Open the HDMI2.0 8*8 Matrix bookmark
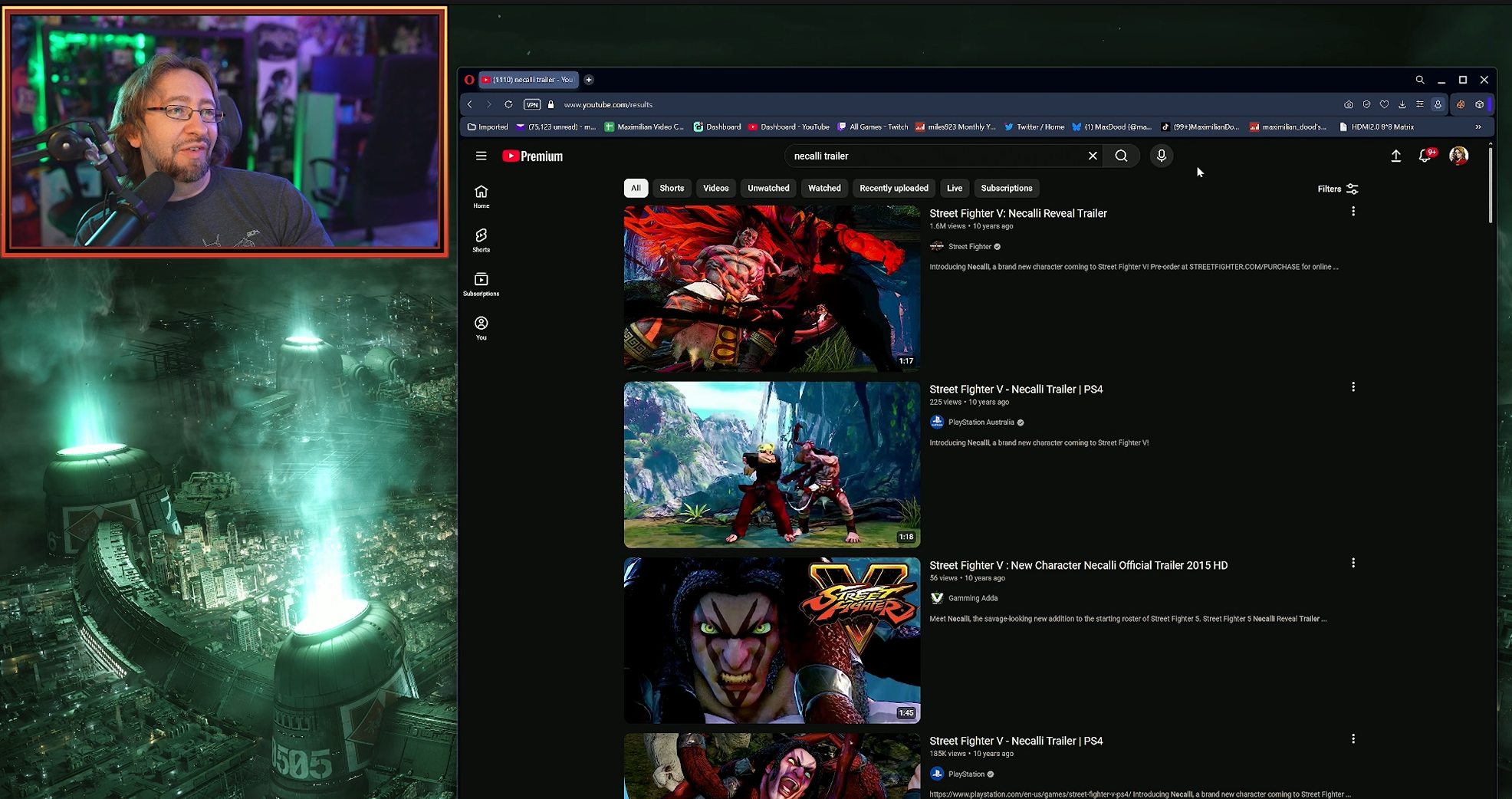 pos(1376,127)
